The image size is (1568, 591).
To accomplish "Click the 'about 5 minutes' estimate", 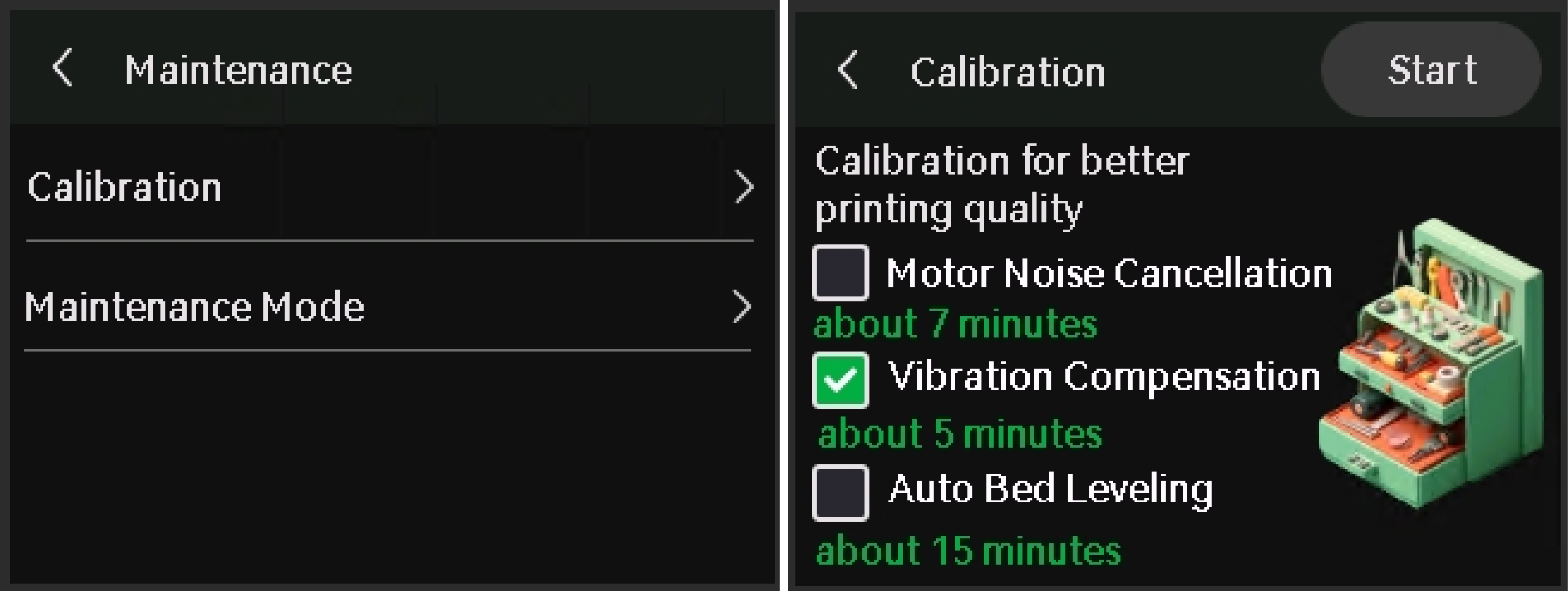I will (x=960, y=434).
